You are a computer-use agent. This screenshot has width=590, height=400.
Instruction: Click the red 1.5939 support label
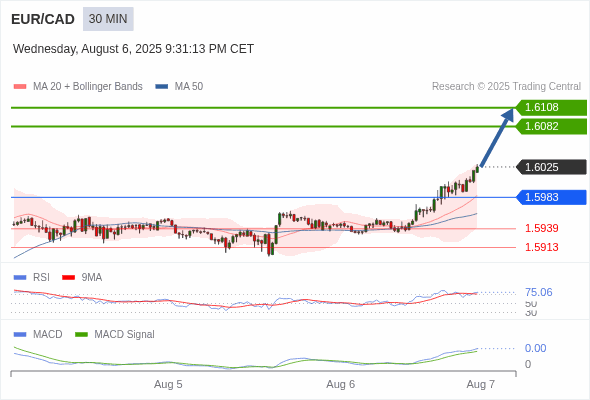541,228
